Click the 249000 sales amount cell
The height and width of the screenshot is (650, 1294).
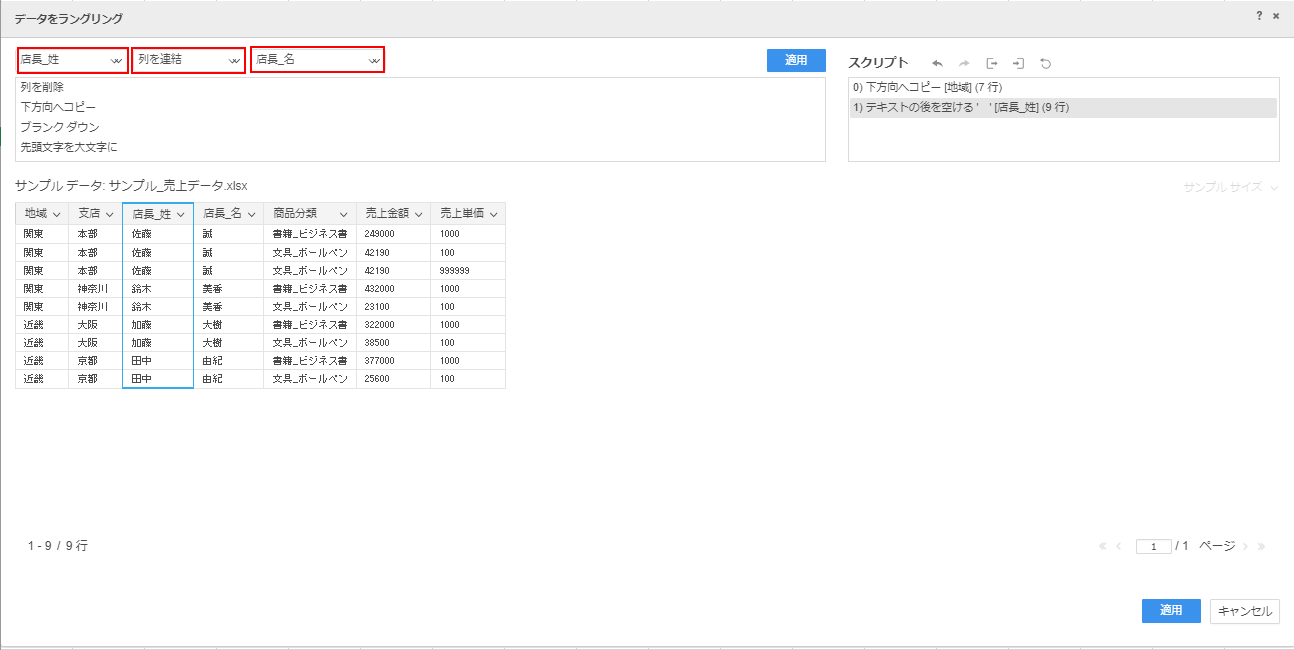click(x=393, y=233)
